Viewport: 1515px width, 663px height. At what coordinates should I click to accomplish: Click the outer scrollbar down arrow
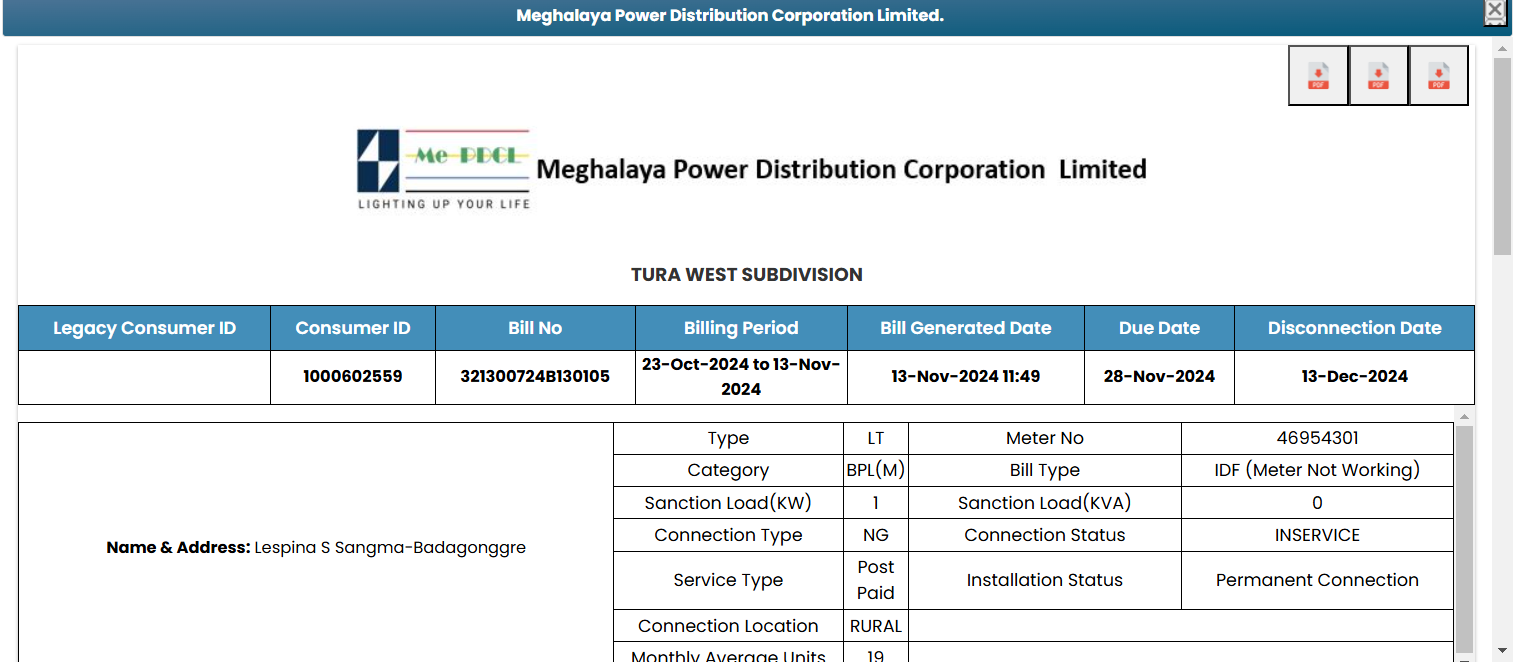(x=1502, y=651)
